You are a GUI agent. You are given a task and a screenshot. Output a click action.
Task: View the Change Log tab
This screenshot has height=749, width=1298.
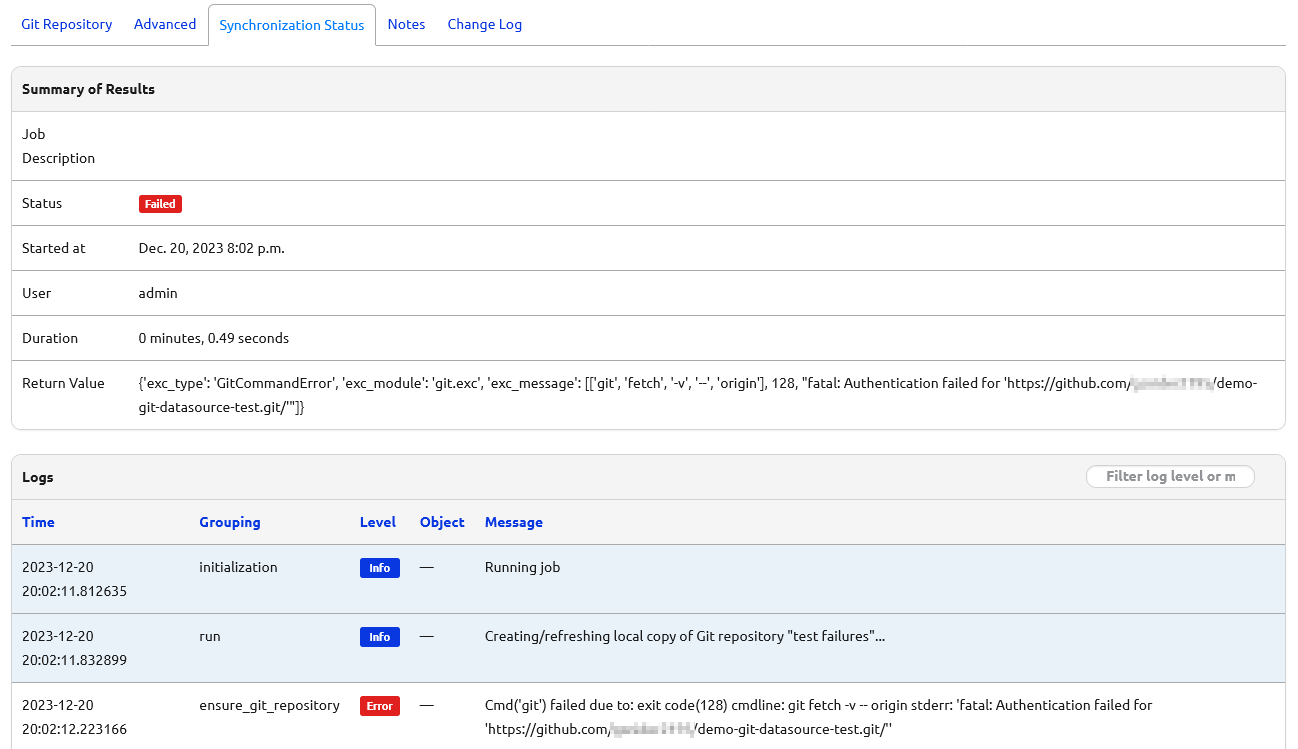click(x=484, y=24)
